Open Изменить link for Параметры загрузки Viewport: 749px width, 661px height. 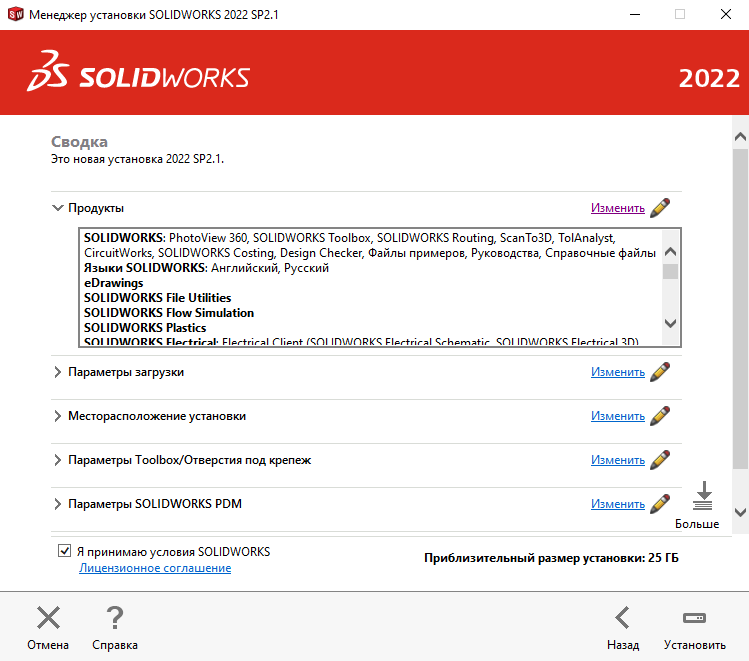(618, 372)
